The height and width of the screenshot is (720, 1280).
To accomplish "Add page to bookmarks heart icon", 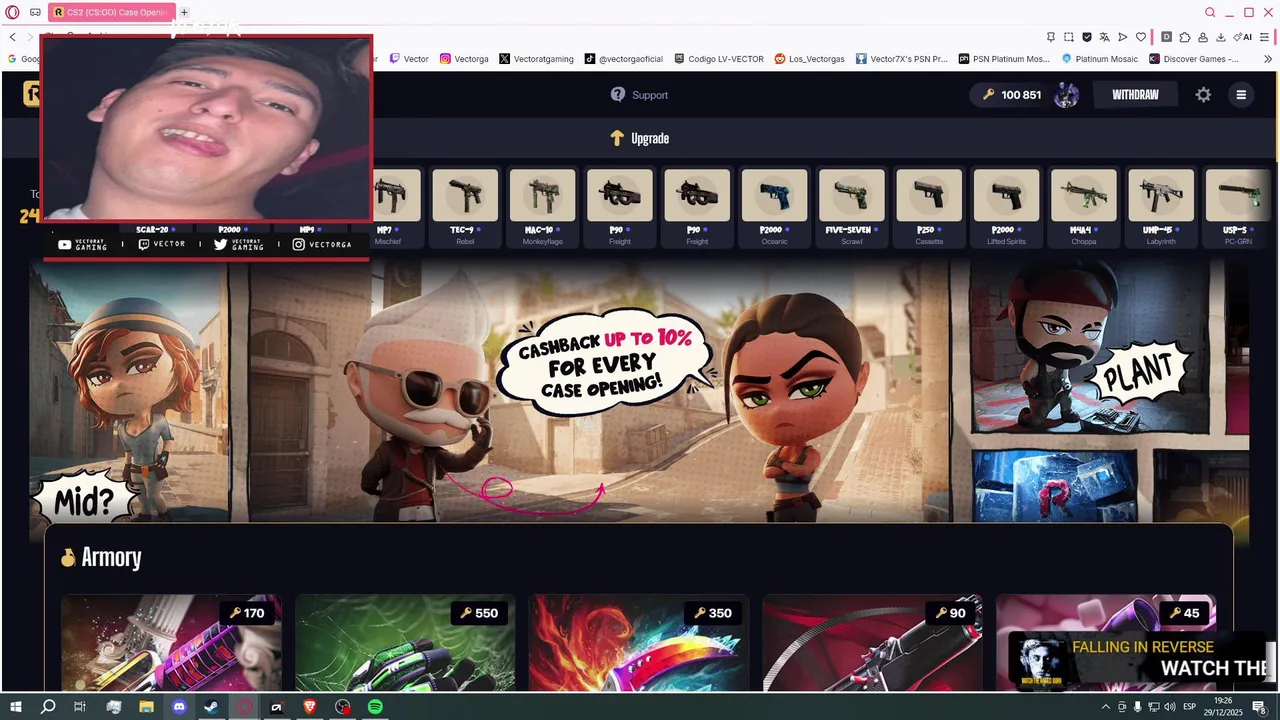I will [x=1140, y=37].
